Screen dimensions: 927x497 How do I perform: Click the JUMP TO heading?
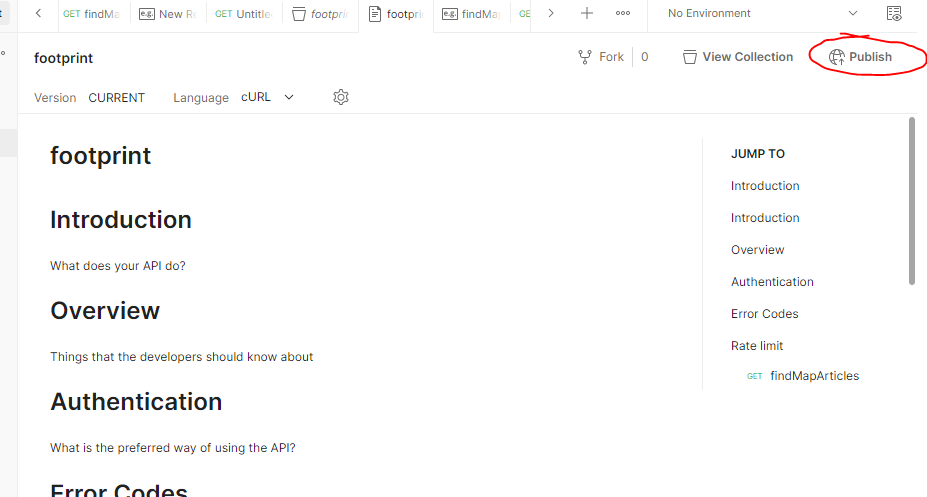[758, 154]
